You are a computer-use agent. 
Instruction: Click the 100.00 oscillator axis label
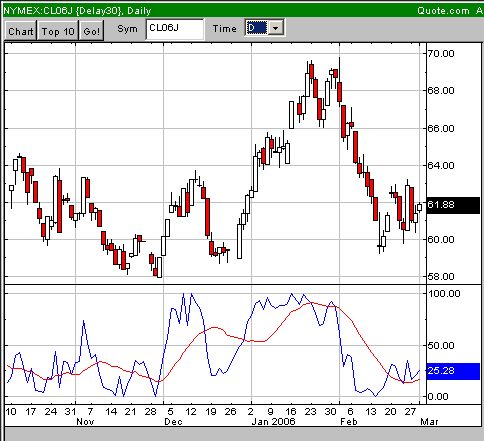click(x=444, y=294)
